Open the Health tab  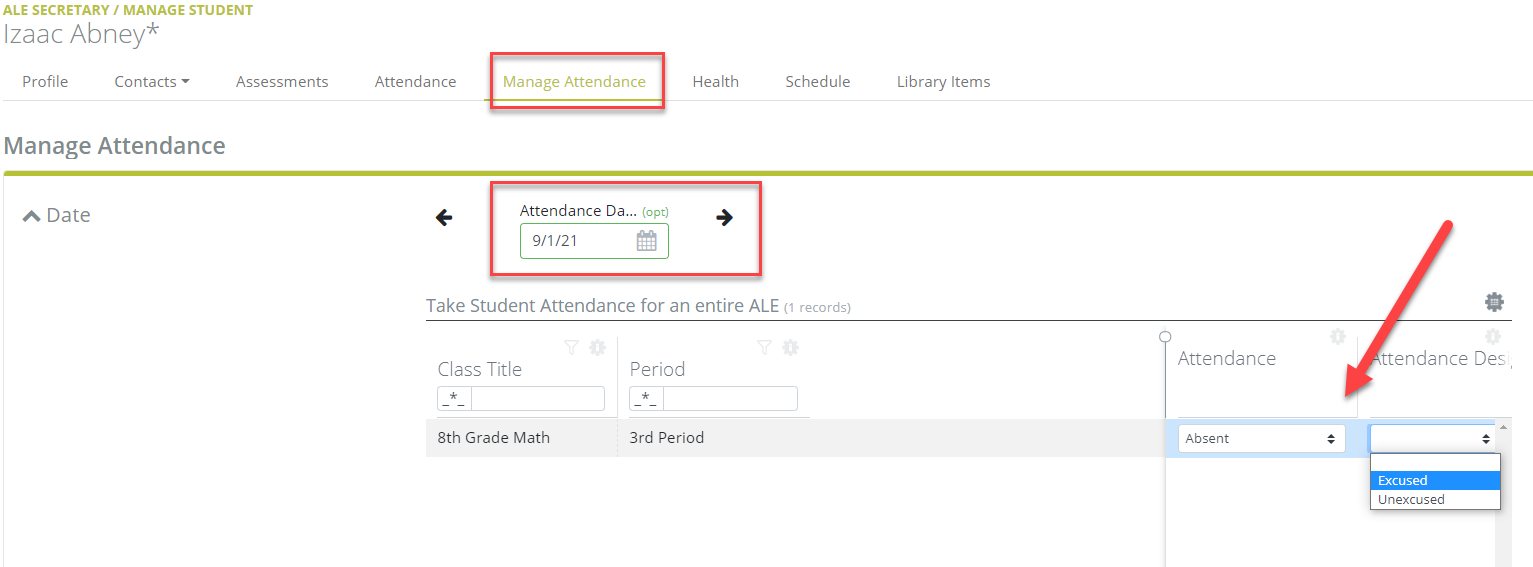click(x=715, y=82)
